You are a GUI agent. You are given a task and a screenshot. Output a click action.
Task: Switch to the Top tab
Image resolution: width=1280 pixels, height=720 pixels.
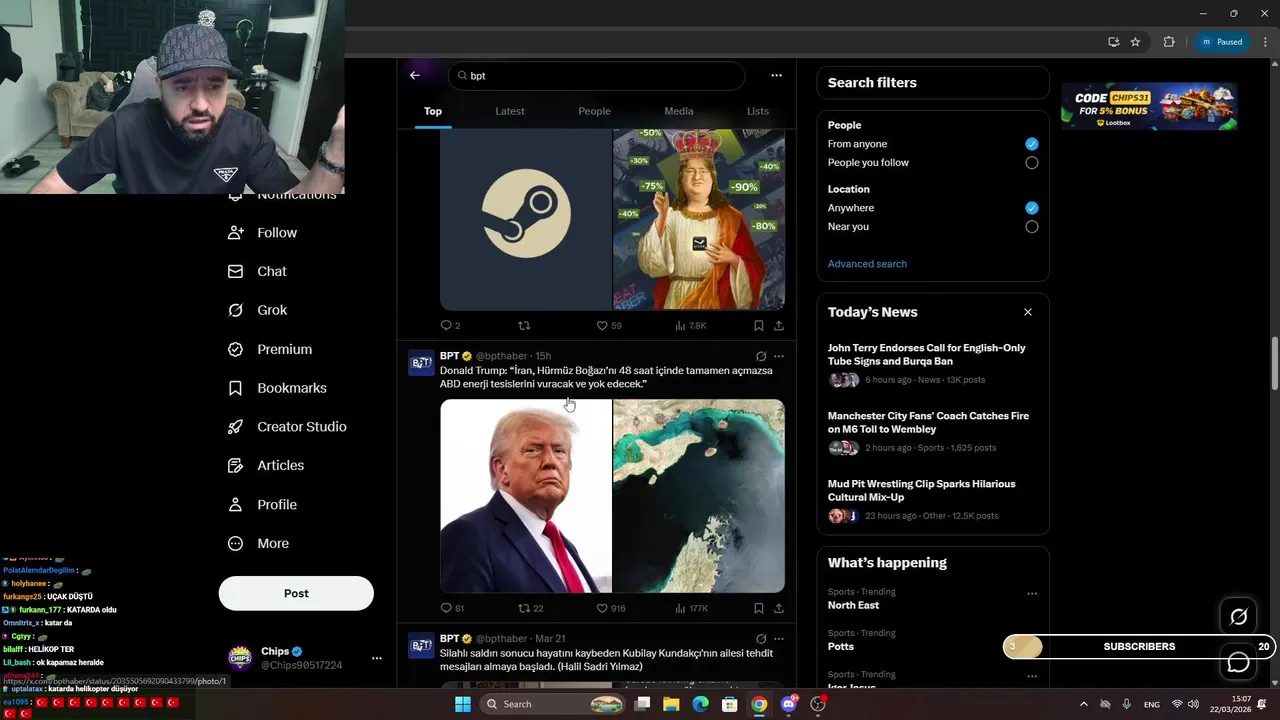pos(433,111)
